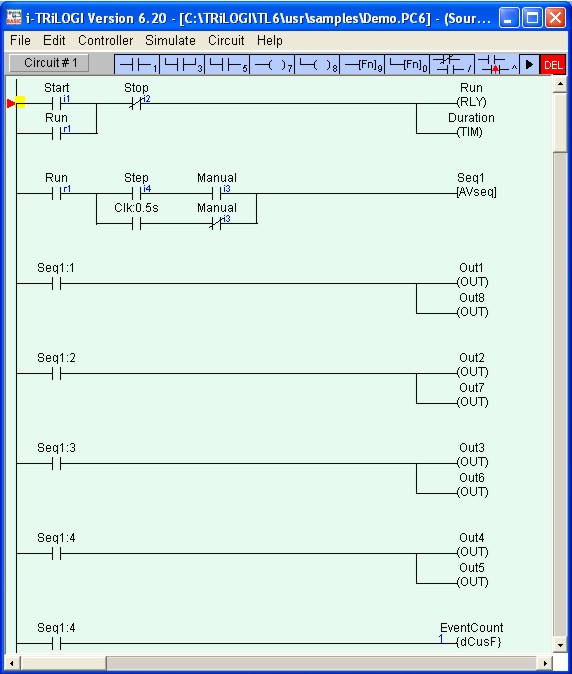Select the rising-edge contact conversion tool
This screenshot has width=572, height=674.
pyautogui.click(x=497, y=65)
